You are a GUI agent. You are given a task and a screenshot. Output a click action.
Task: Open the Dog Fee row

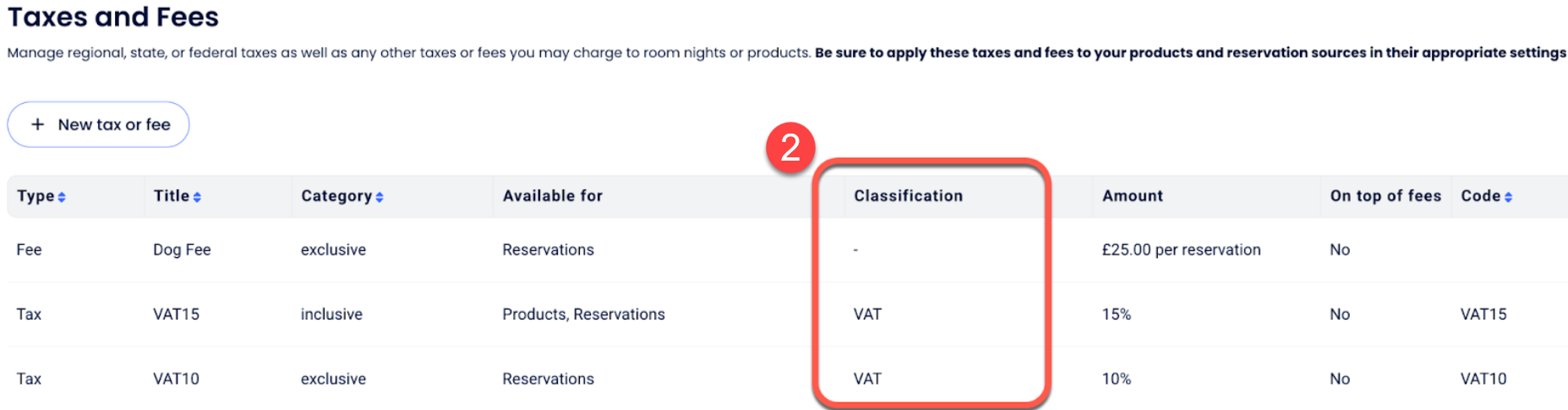click(182, 250)
